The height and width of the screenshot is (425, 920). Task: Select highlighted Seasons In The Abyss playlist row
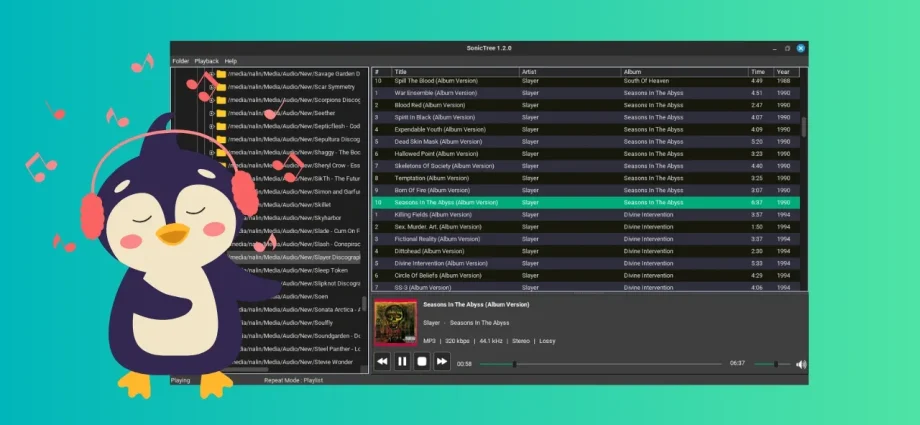click(x=586, y=203)
